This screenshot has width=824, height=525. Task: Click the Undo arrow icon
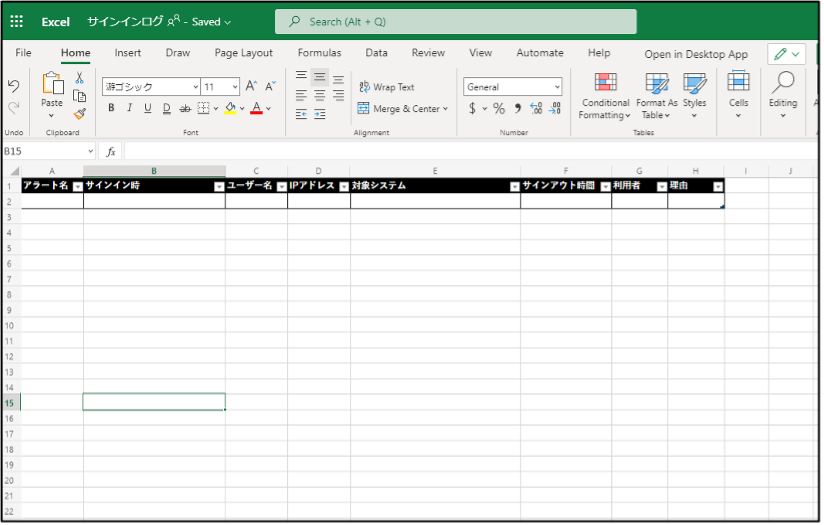13,86
